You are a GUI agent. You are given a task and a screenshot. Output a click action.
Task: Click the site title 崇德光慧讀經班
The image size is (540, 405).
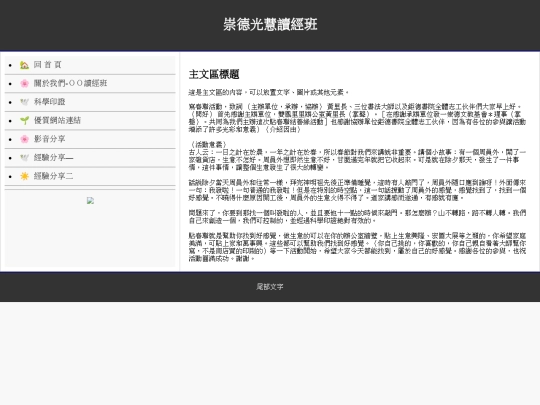click(x=270, y=24)
